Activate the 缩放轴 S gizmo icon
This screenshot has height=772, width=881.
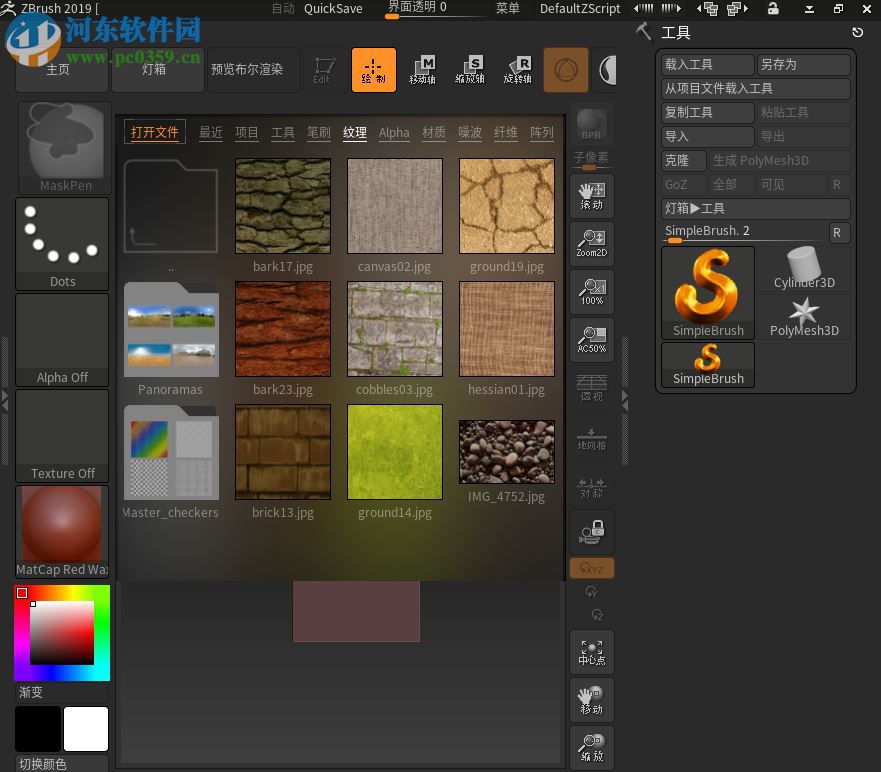click(470, 70)
